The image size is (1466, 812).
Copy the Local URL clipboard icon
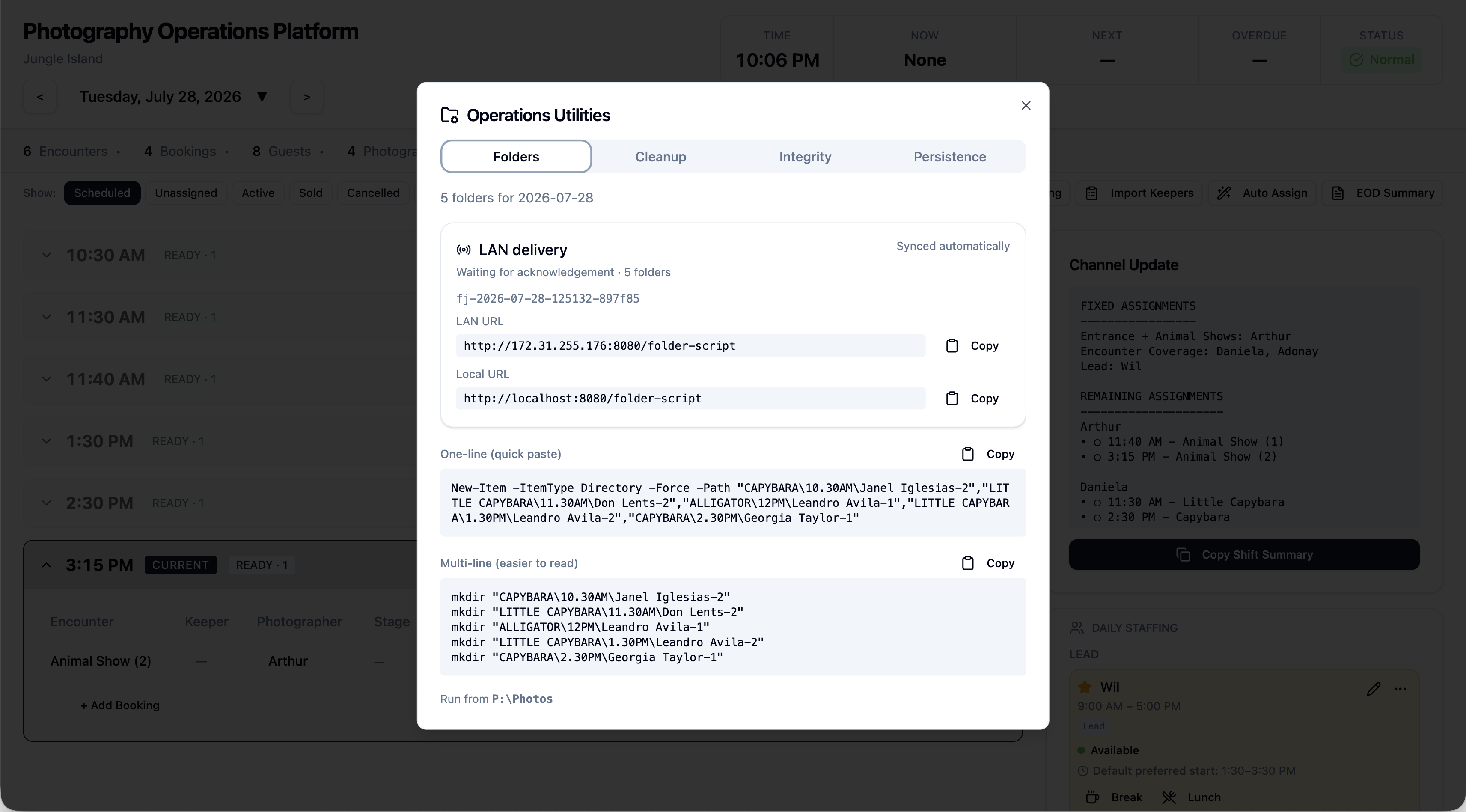(x=952, y=399)
